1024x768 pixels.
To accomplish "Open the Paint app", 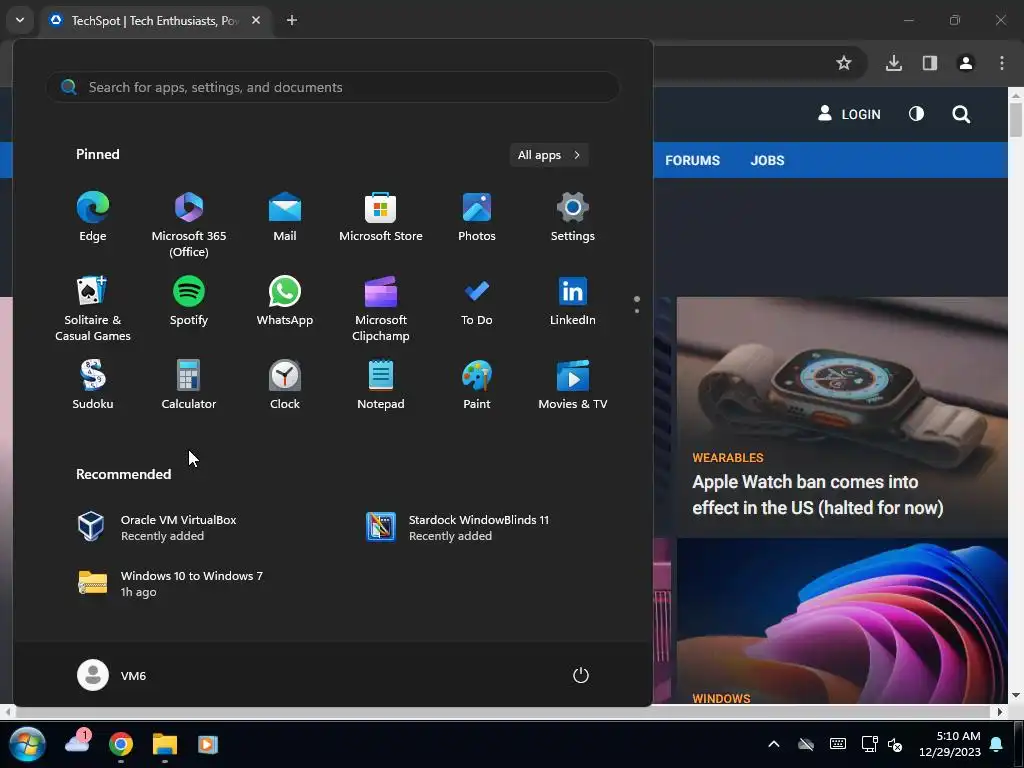I will (x=477, y=385).
